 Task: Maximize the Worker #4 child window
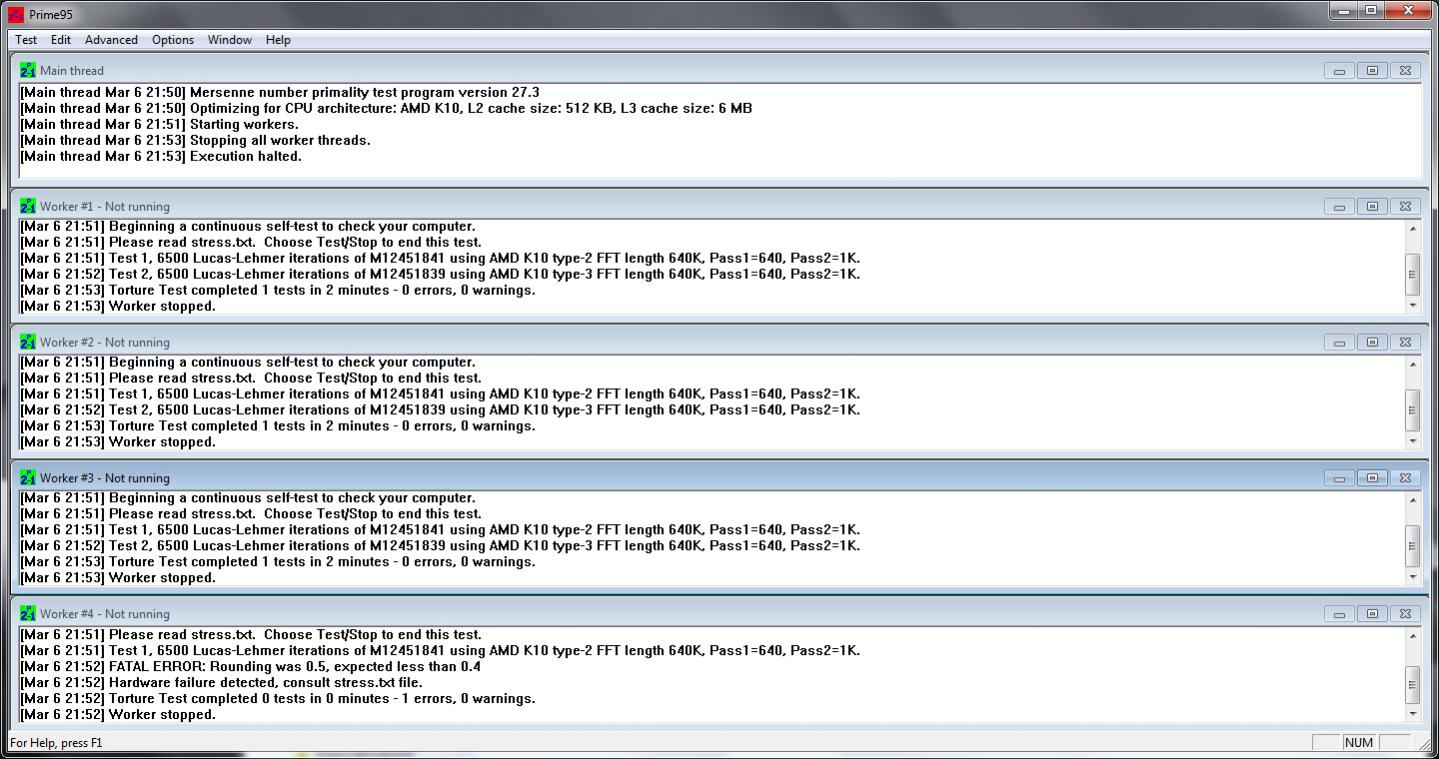pos(1372,615)
